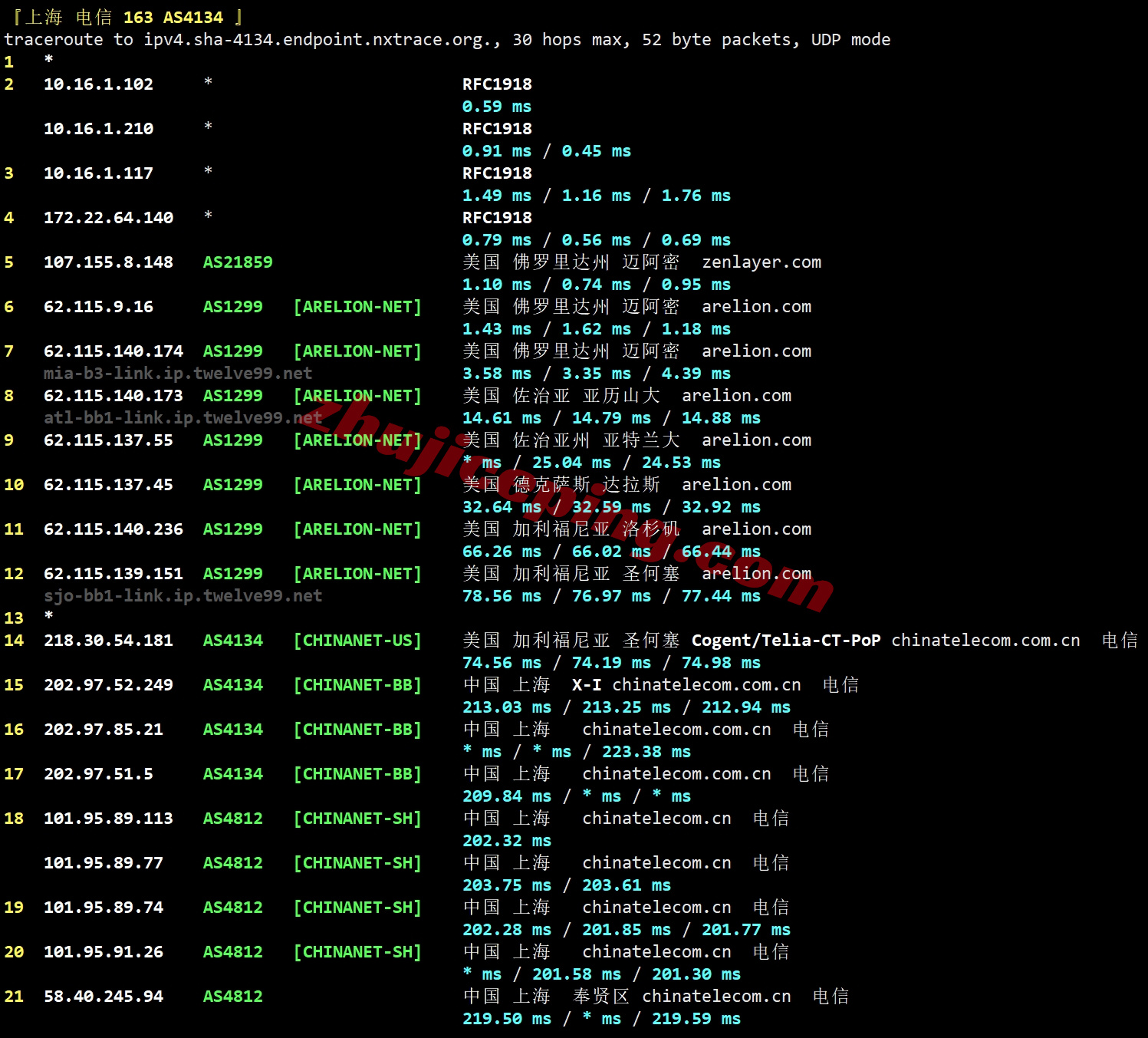Click IP address 172.22.64.140

coord(108,218)
